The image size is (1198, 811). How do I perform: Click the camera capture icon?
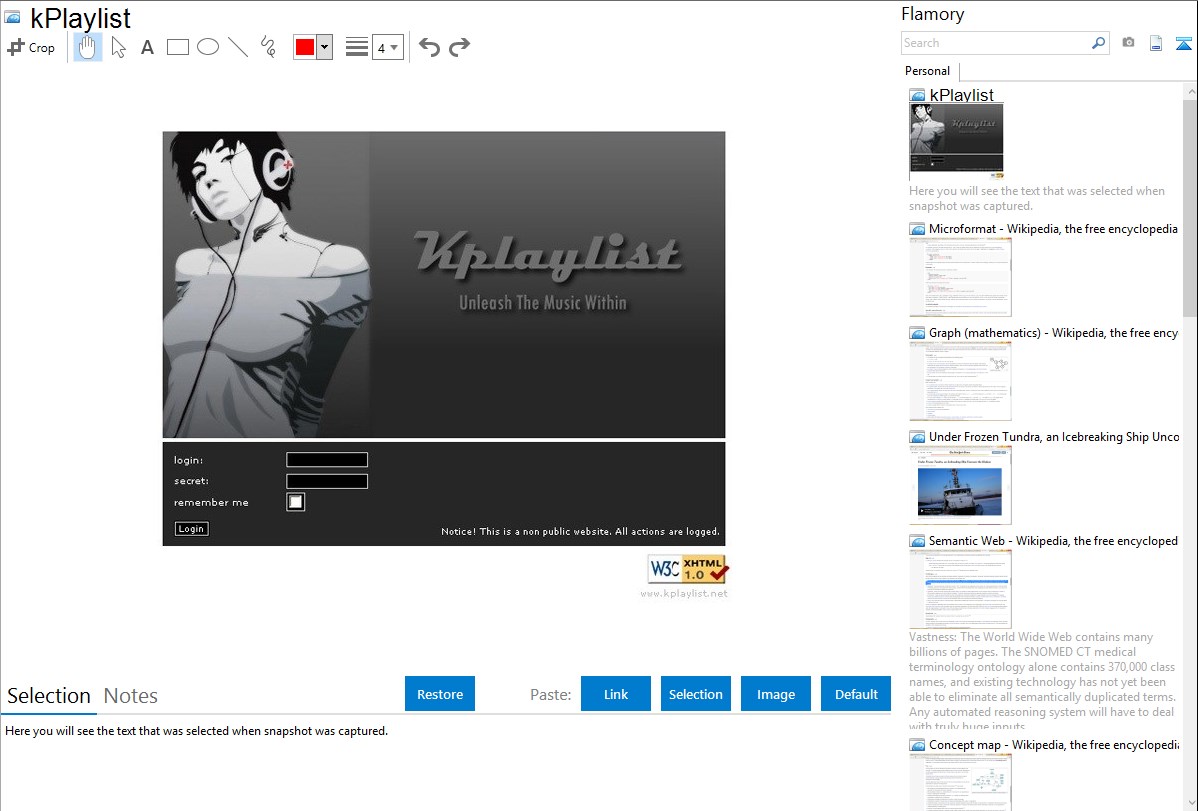(1128, 43)
